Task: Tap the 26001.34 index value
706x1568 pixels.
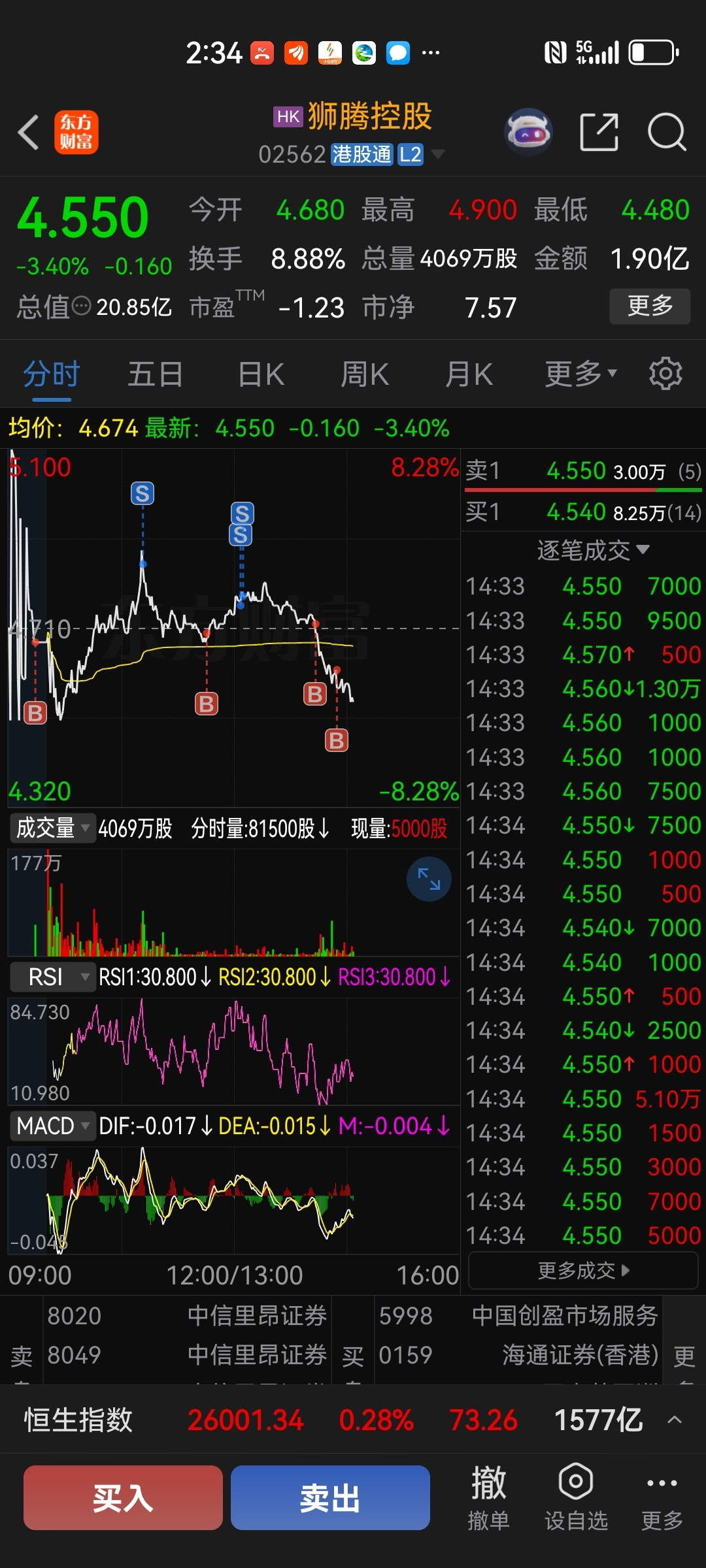Action: [x=246, y=1420]
